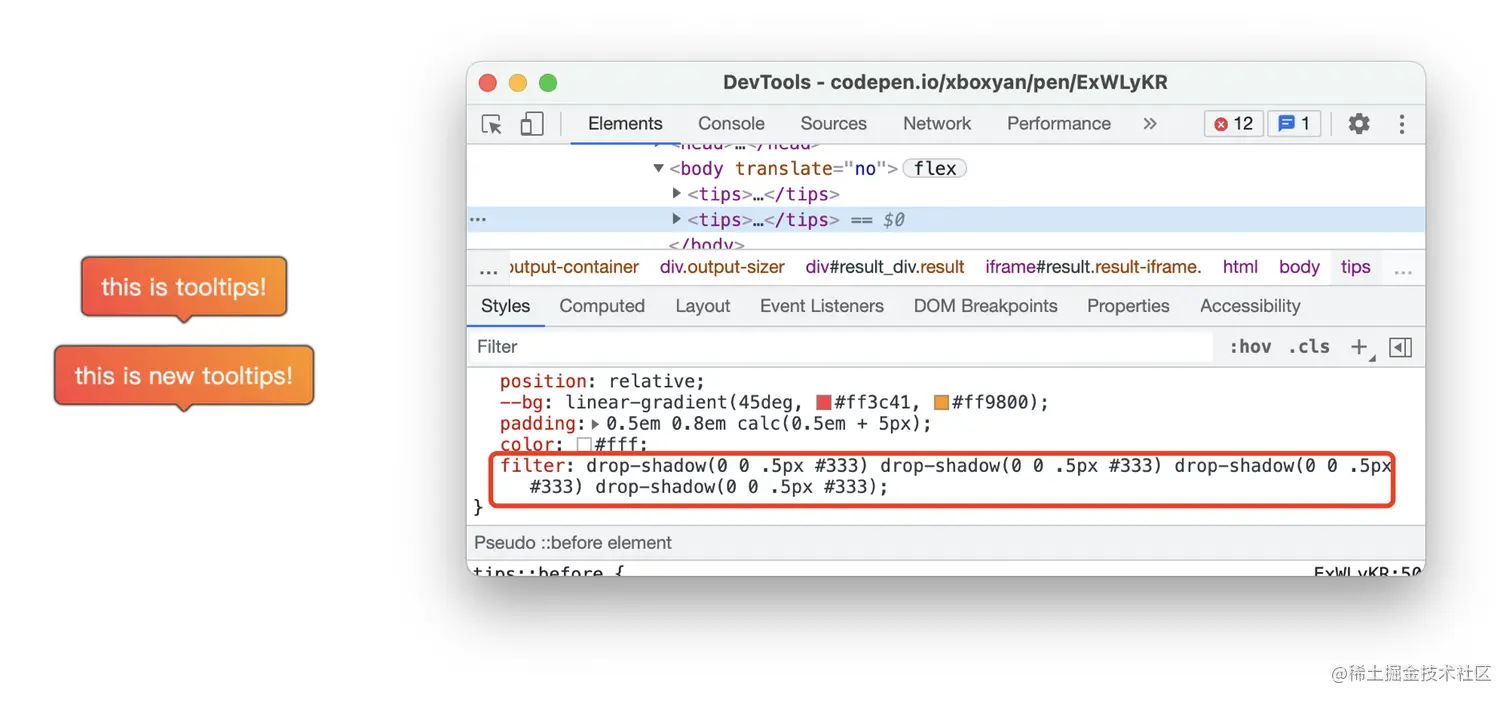The image size is (1512, 704).
Task: Select html breadcrumb
Action: pyautogui.click(x=1240, y=267)
